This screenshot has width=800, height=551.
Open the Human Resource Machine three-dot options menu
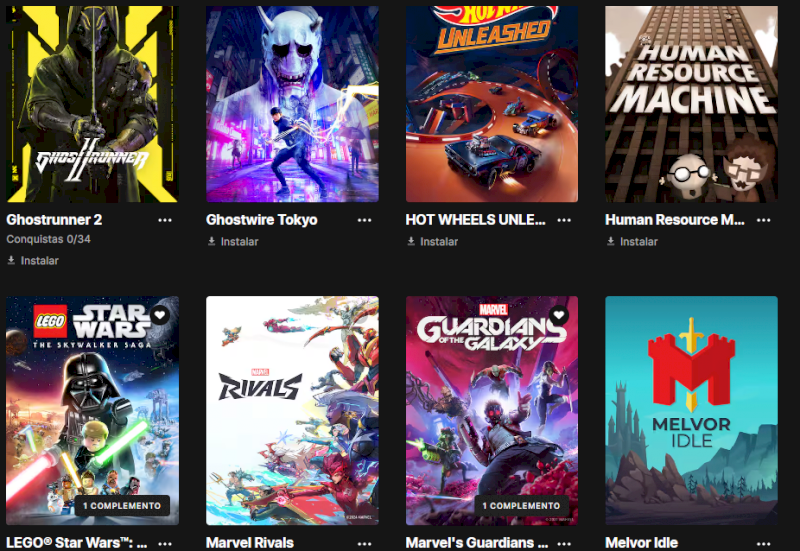pyautogui.click(x=763, y=220)
